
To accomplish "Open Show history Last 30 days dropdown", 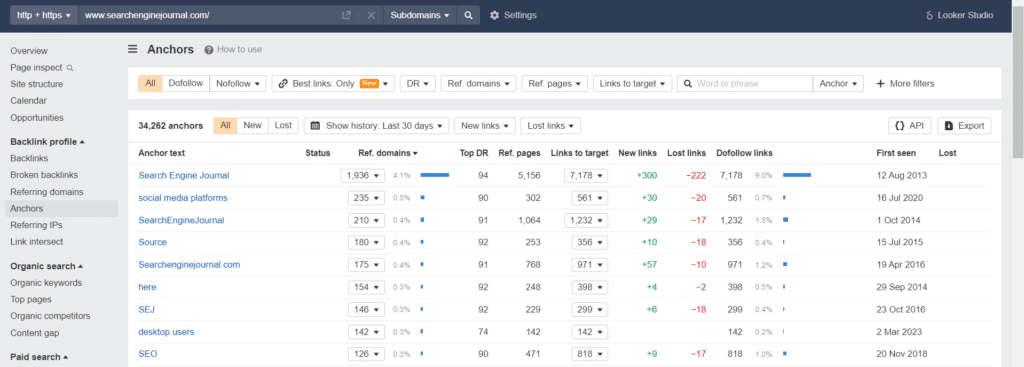I will (x=376, y=125).
